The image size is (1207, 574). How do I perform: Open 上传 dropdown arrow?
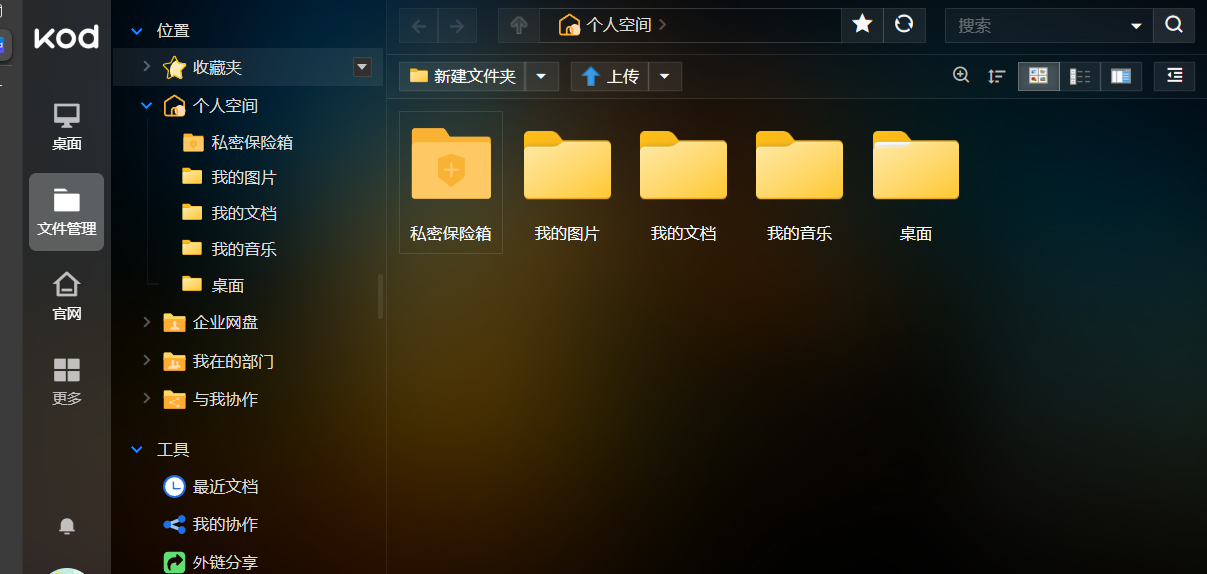[666, 76]
